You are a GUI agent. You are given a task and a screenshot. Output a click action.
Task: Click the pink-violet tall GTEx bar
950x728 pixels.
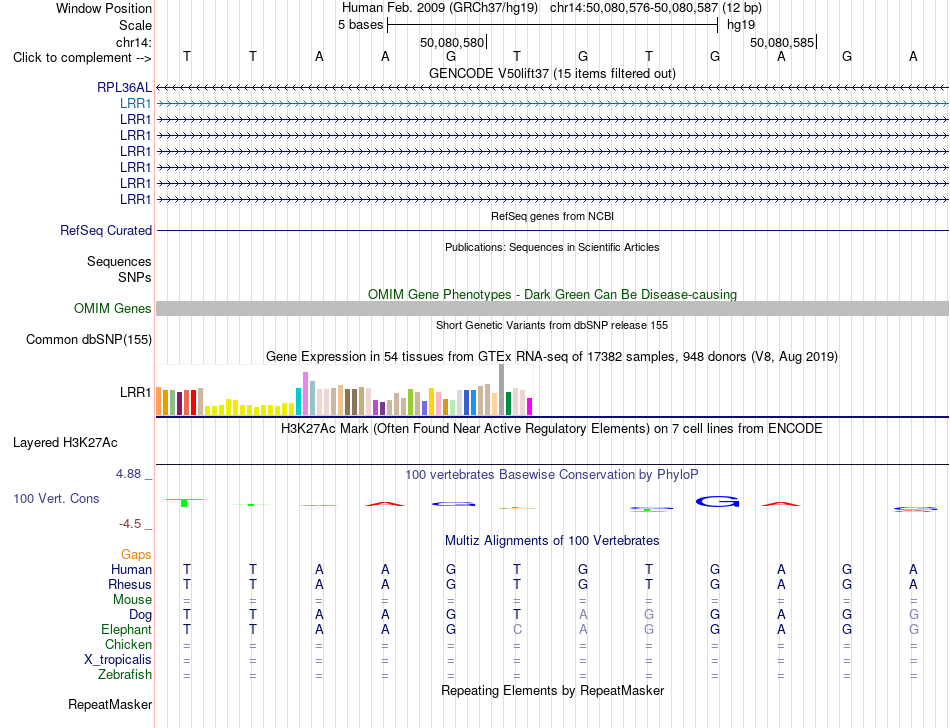[x=305, y=394]
